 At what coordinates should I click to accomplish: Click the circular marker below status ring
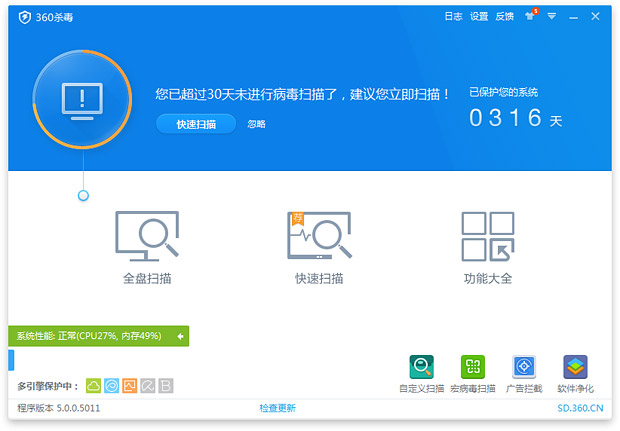tap(83, 195)
